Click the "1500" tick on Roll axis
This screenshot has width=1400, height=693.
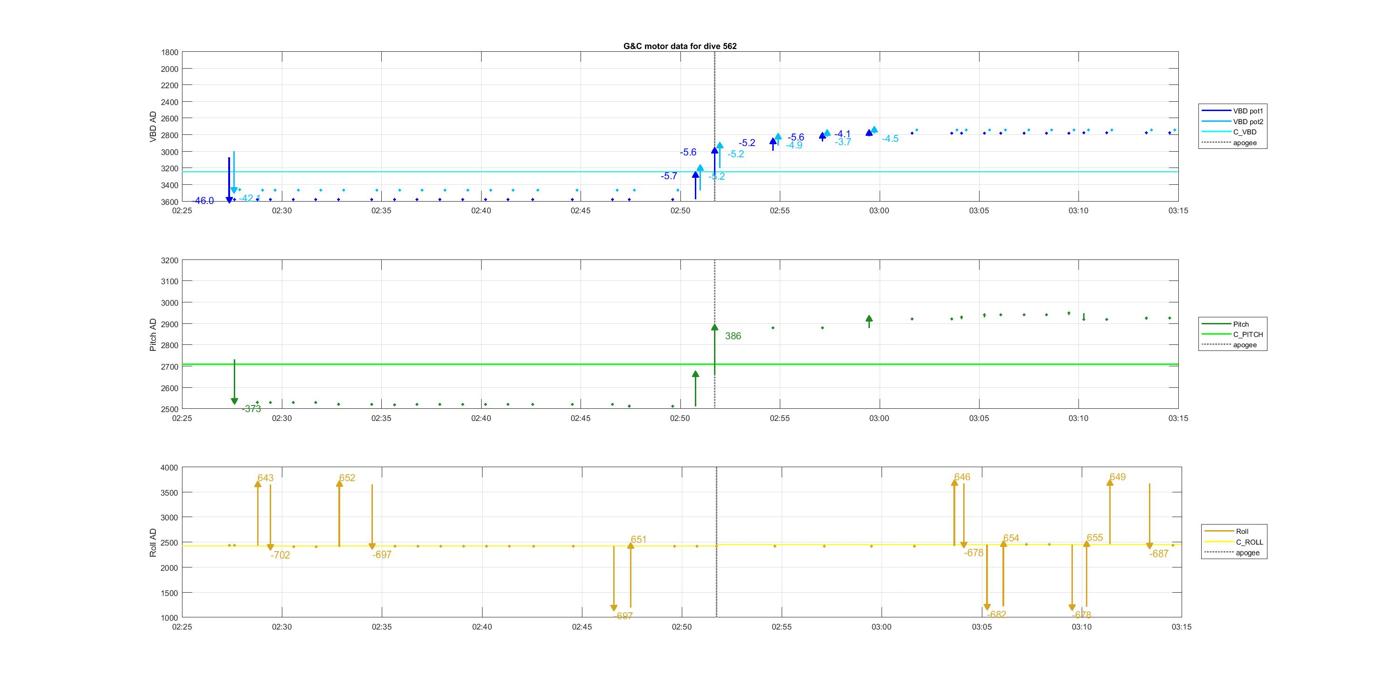click(170, 593)
